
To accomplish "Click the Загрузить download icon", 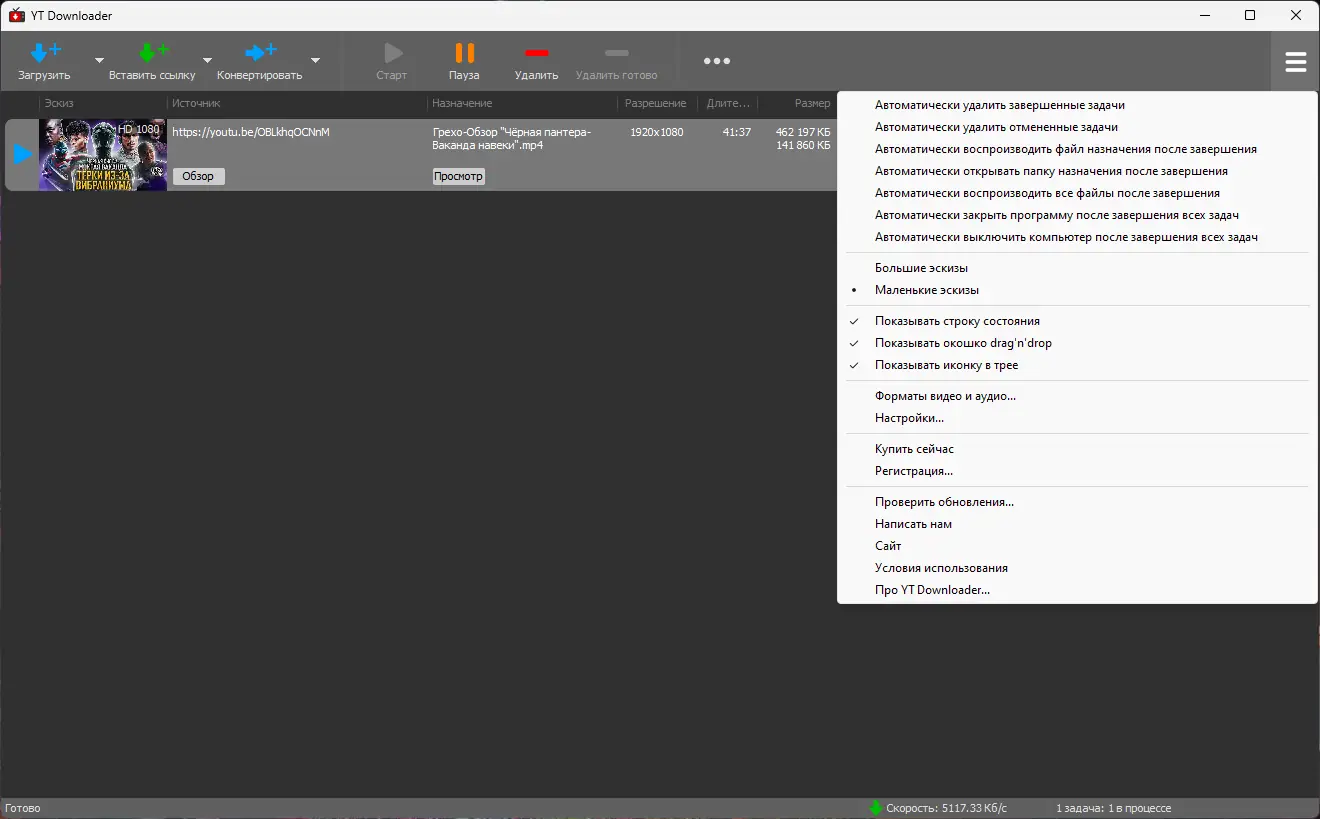I will tap(45, 53).
